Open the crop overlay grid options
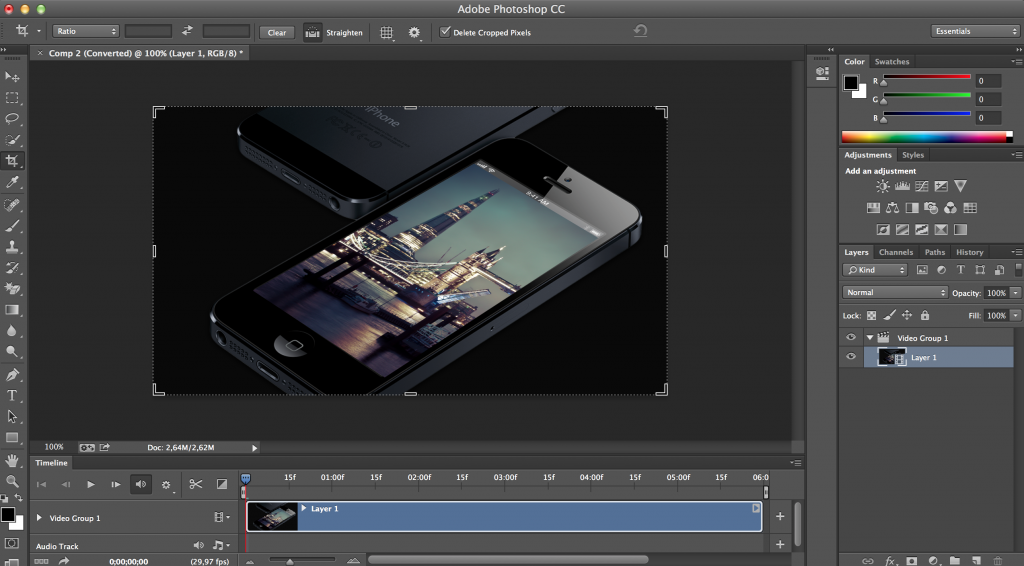The height and width of the screenshot is (566, 1024). [387, 33]
